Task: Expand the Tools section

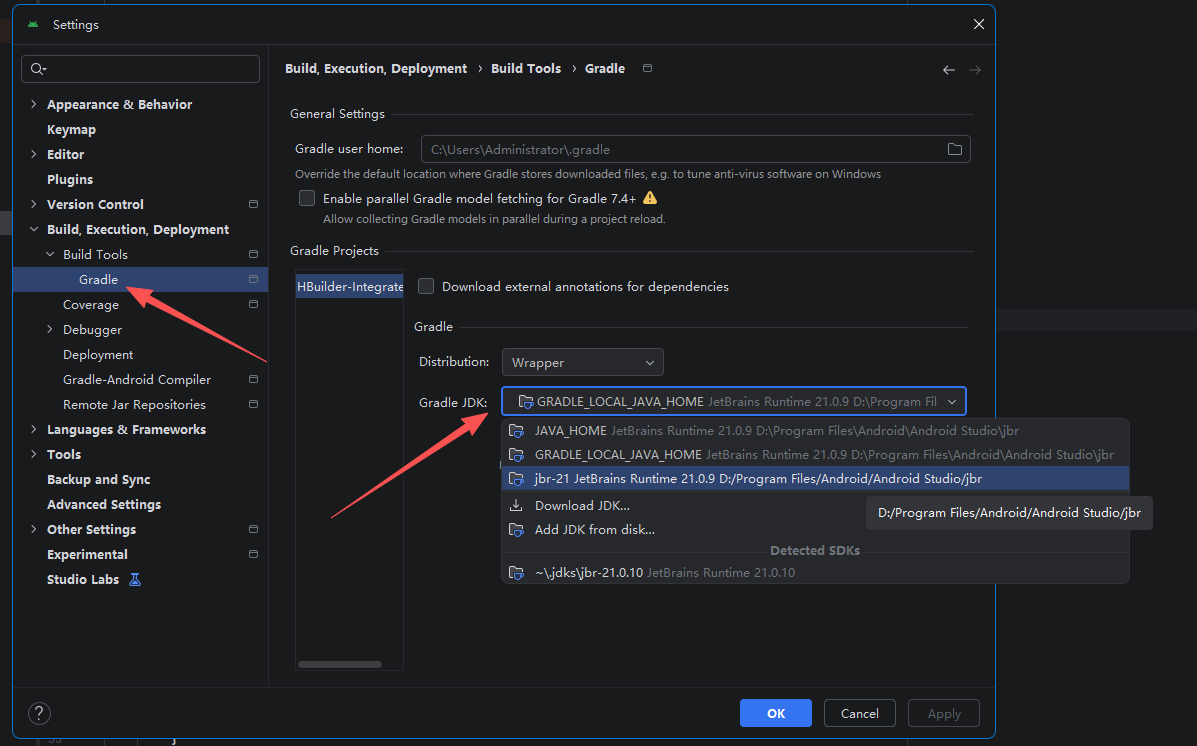Action: point(34,454)
